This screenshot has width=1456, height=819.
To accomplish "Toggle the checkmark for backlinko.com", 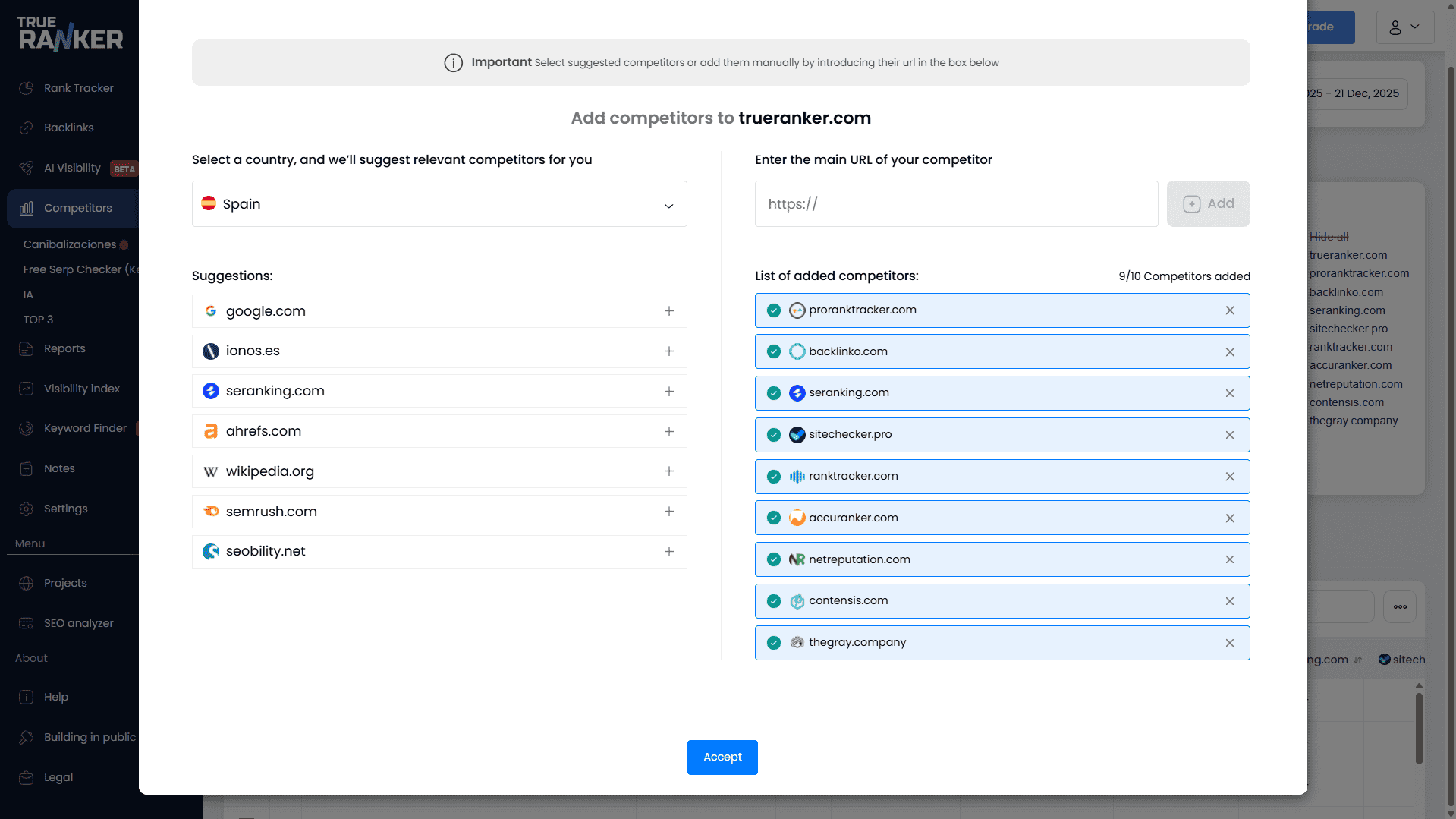I will pyautogui.click(x=773, y=352).
